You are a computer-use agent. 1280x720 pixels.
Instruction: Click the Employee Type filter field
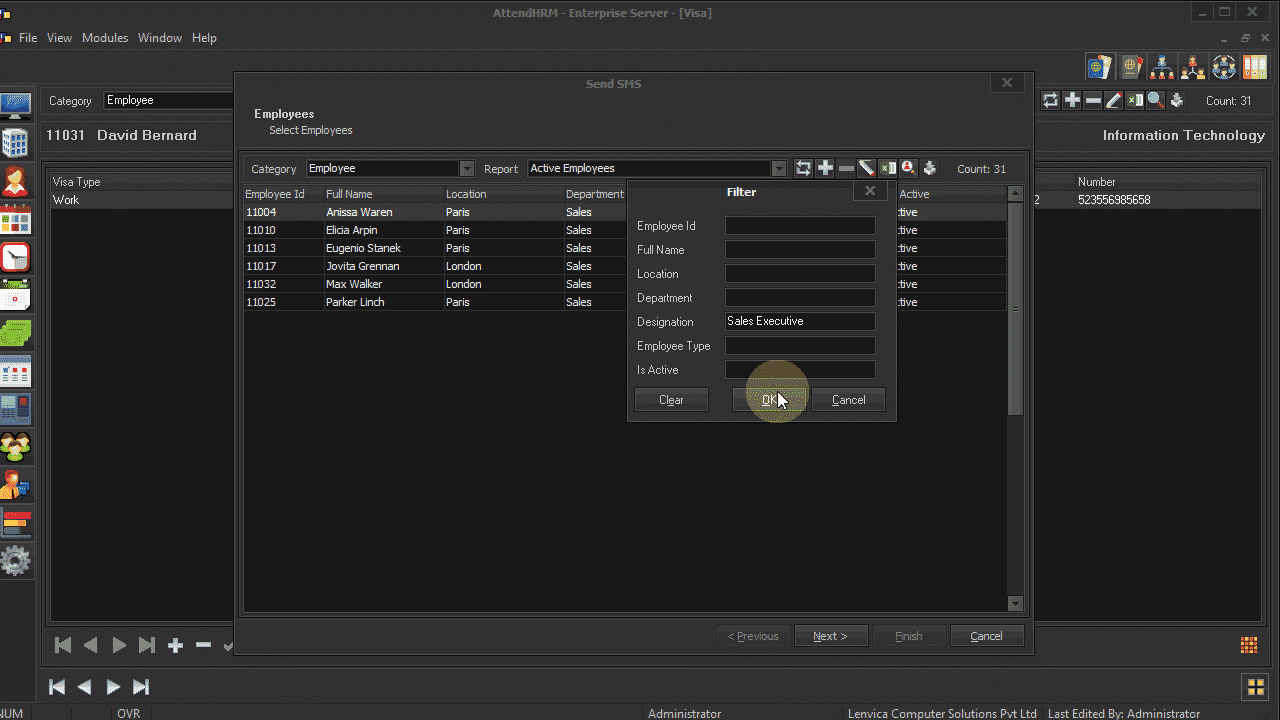pos(800,346)
